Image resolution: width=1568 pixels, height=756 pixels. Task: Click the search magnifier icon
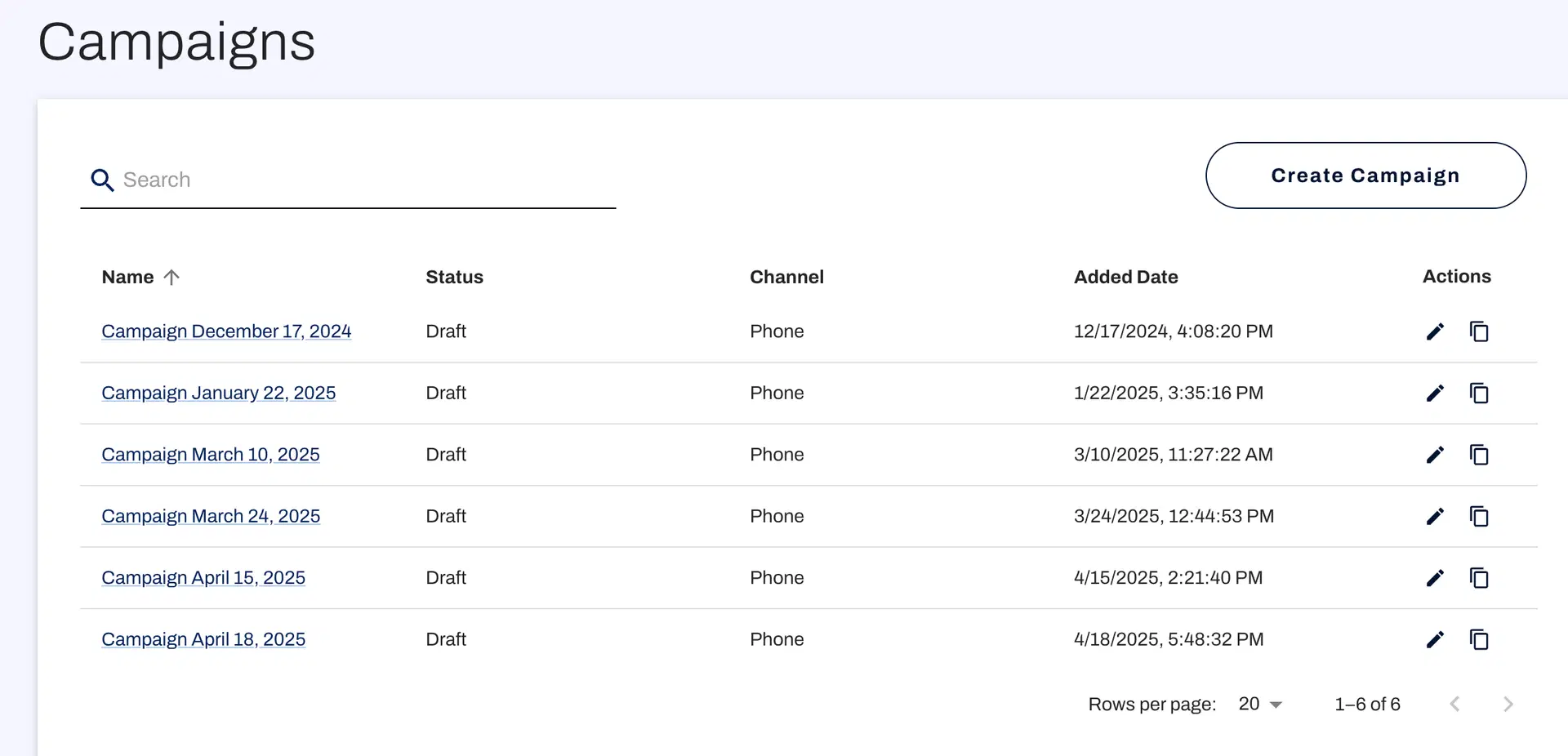point(102,180)
